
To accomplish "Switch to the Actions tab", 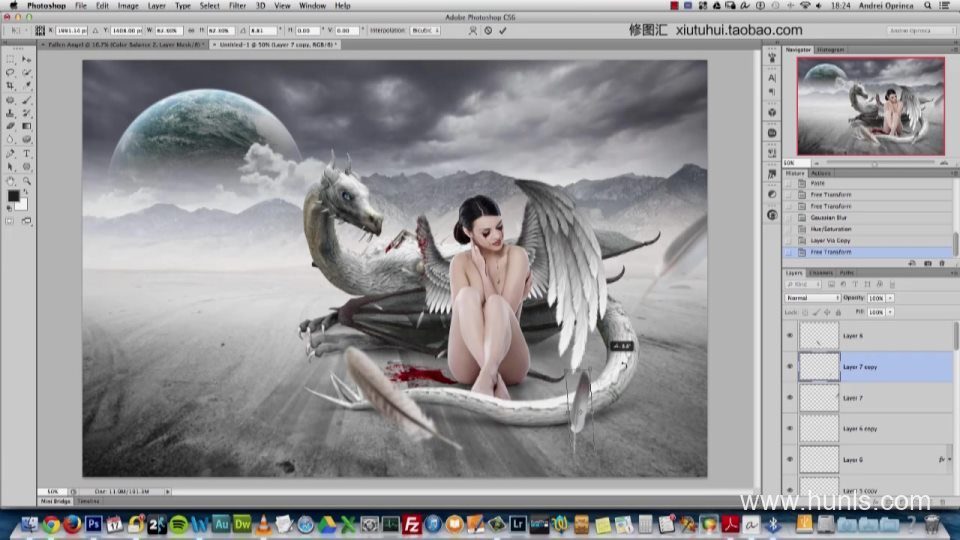I will tap(821, 173).
